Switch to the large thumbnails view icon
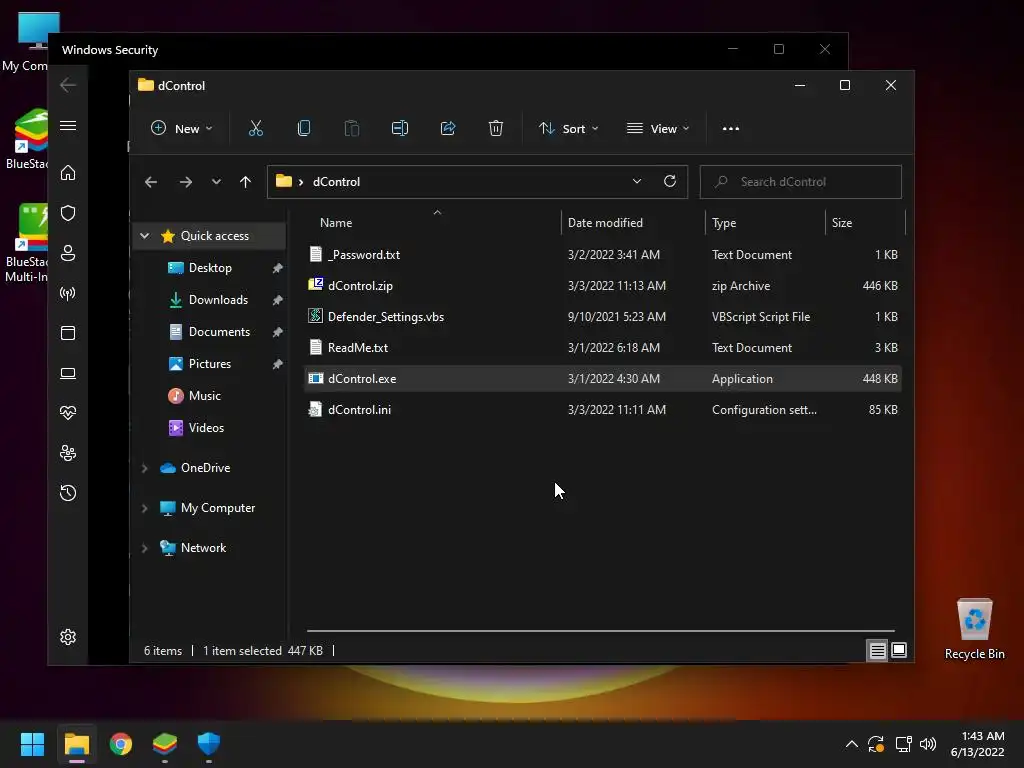The width and height of the screenshot is (1024, 768). pos(899,650)
